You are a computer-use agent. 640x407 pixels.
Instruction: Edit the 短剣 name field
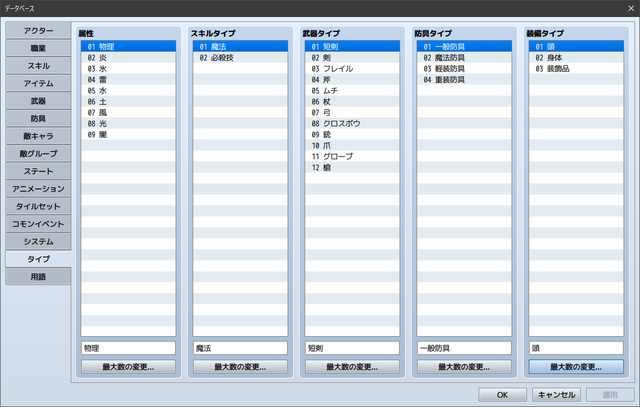[352, 348]
